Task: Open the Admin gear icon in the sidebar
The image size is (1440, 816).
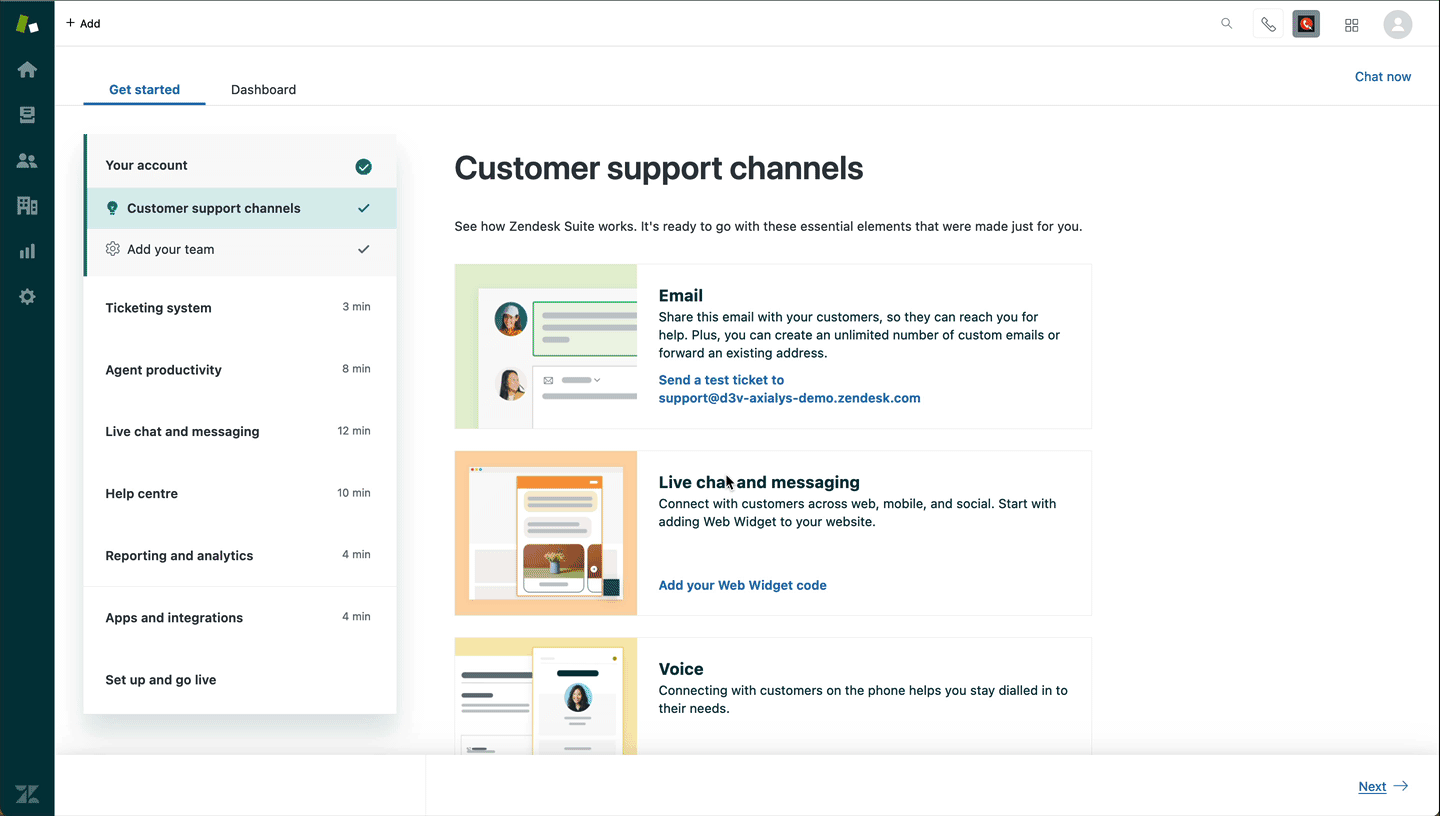Action: pos(27,297)
